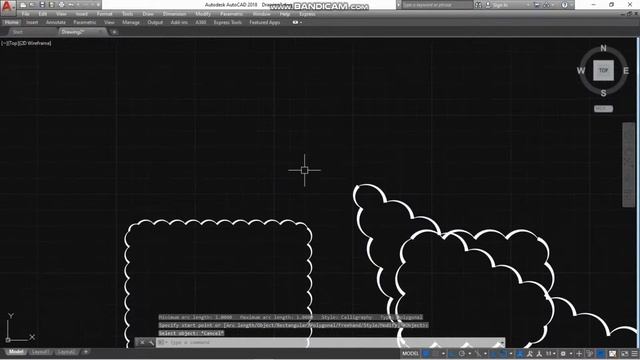Click the MODEL space button in the status bar
Image resolution: width=640 pixels, height=360 pixels.
pos(410,353)
